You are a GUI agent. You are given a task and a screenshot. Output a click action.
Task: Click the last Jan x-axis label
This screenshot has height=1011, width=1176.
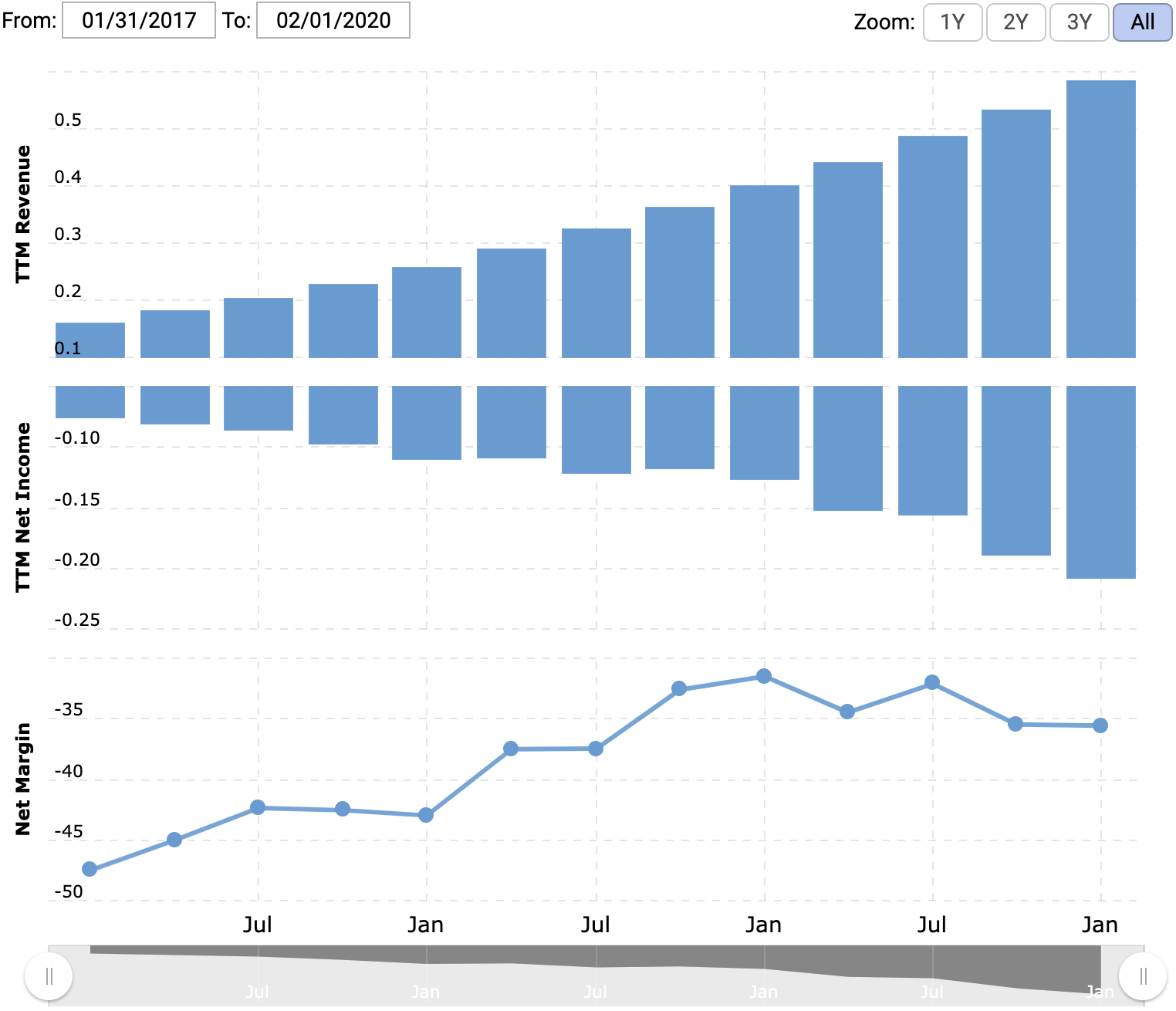pos(1100,925)
